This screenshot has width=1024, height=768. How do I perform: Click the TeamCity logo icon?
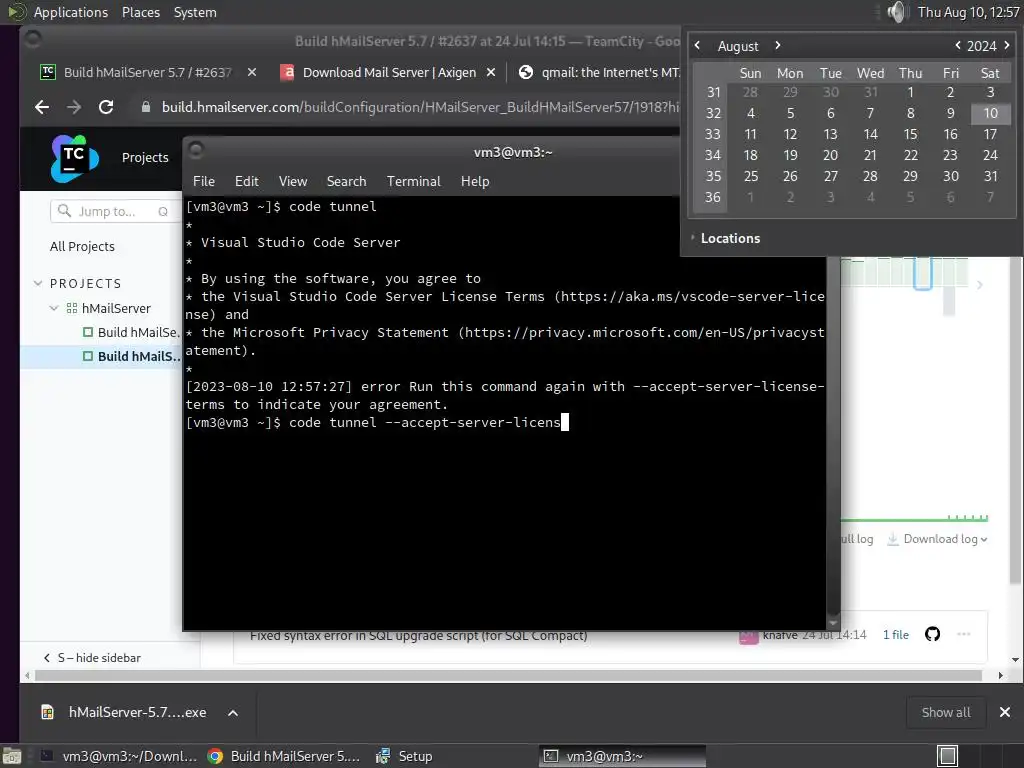[74, 158]
